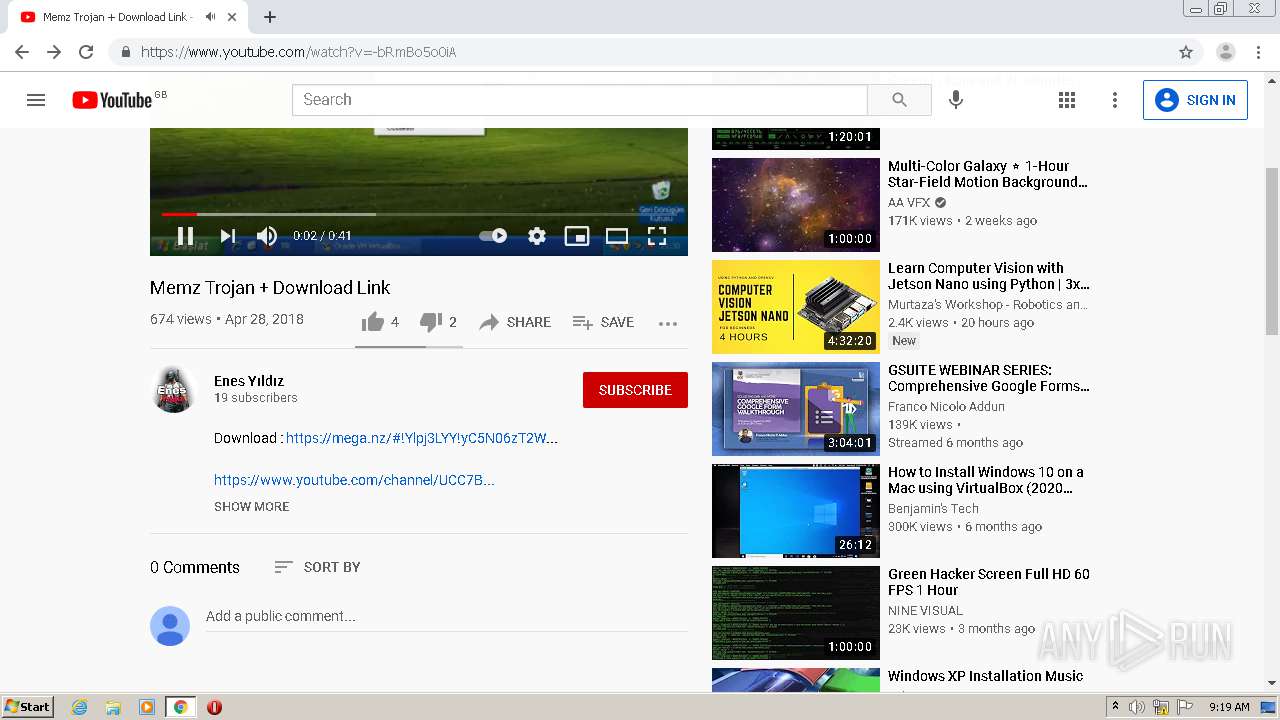Mute the video volume
Viewport: 1280px width, 720px height.
pos(267,236)
